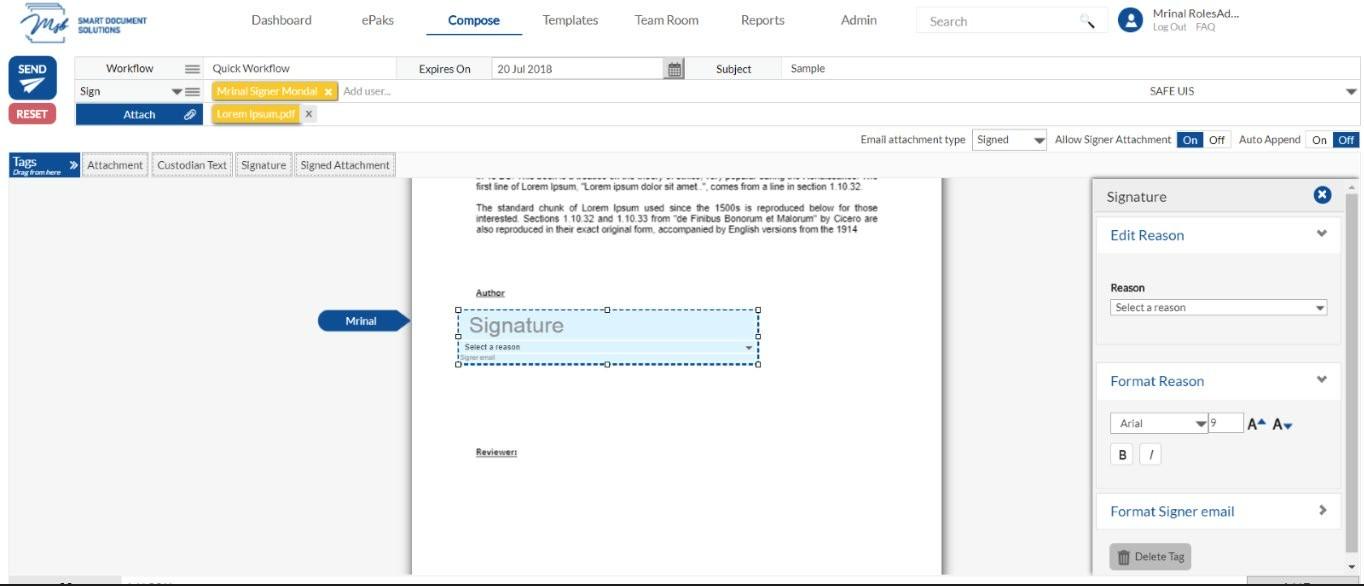Go to the ePaks tab

click(377, 20)
